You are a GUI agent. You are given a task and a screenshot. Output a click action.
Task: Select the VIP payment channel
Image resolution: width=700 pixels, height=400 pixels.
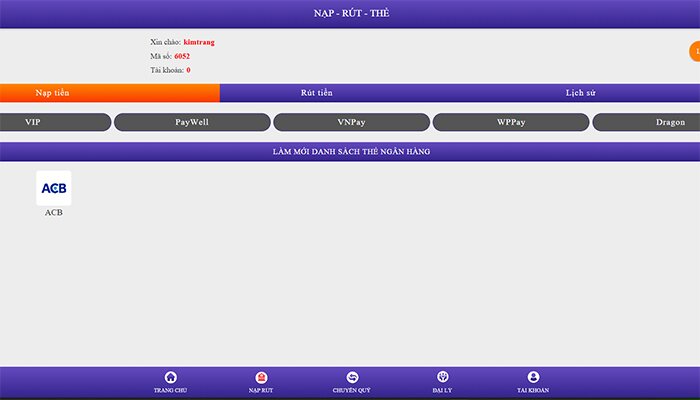coord(55,122)
